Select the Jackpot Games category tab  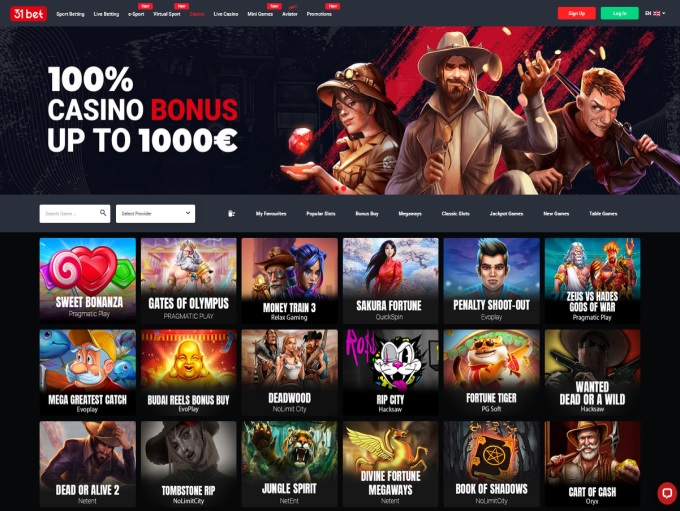point(506,213)
